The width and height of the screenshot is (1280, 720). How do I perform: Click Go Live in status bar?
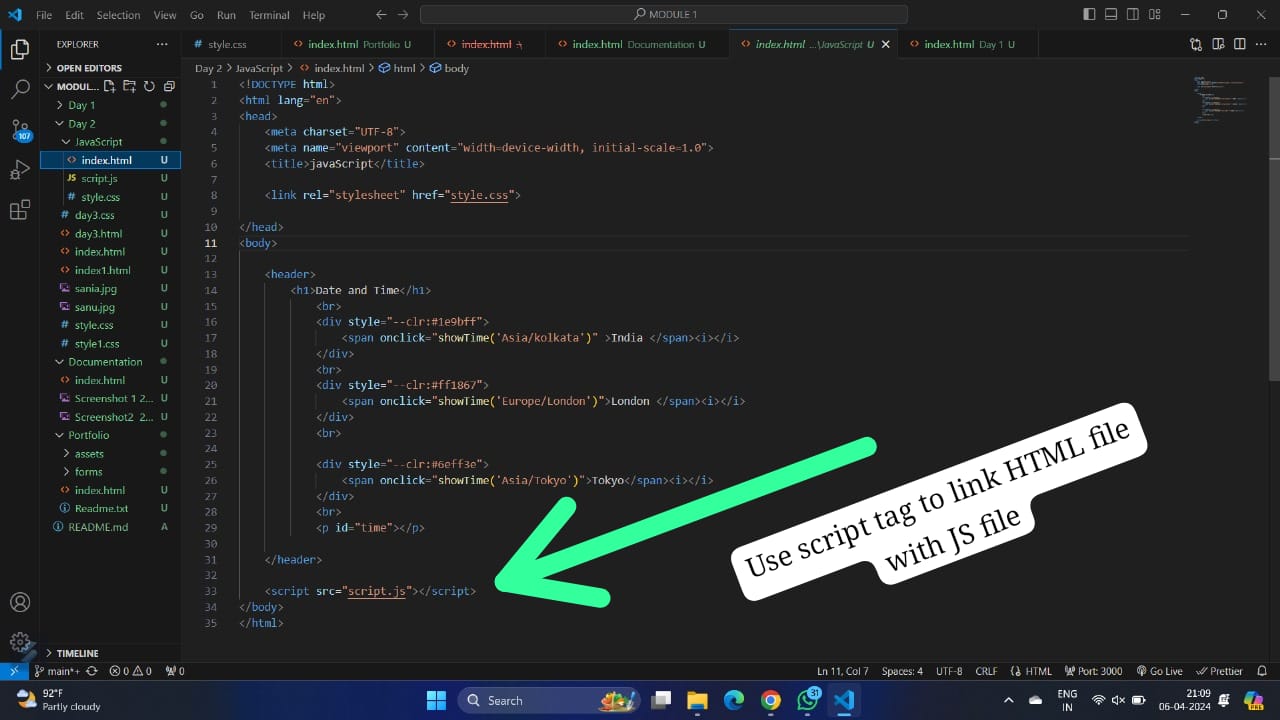click(x=1158, y=671)
